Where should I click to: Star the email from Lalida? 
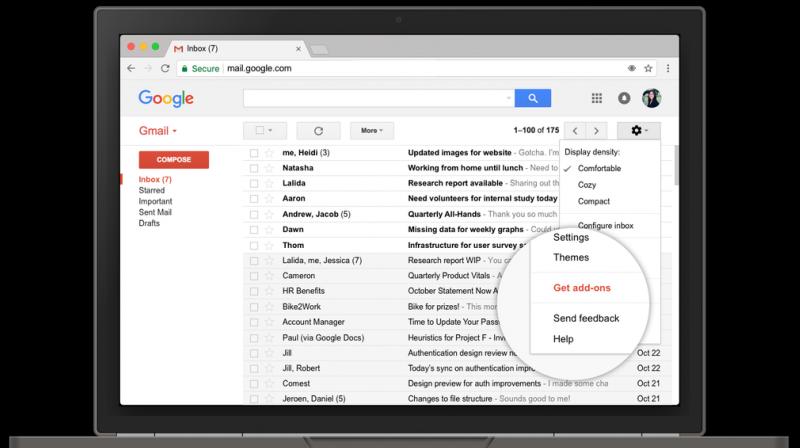(x=269, y=183)
